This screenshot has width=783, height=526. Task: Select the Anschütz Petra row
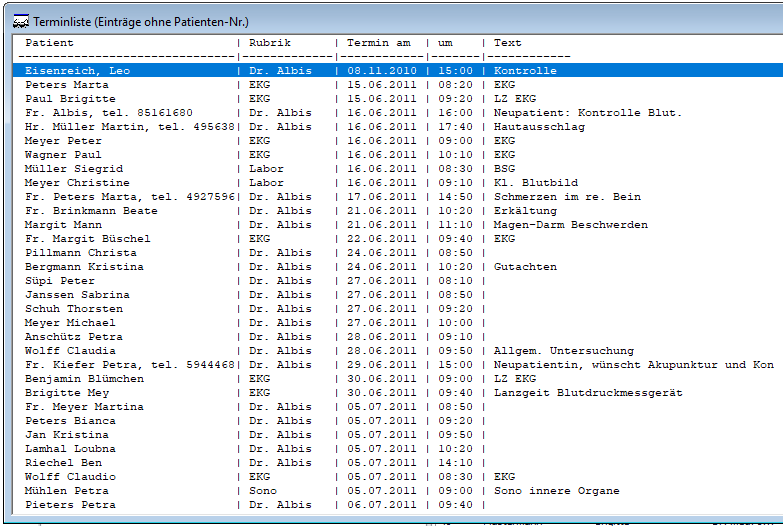pyautogui.click(x=397, y=336)
